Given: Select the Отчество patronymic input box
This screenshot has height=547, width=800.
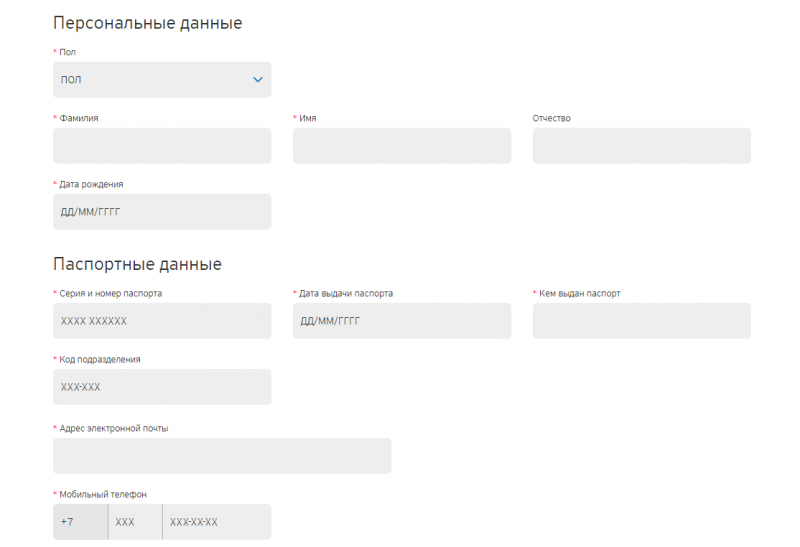Looking at the screenshot, I should click(641, 146).
